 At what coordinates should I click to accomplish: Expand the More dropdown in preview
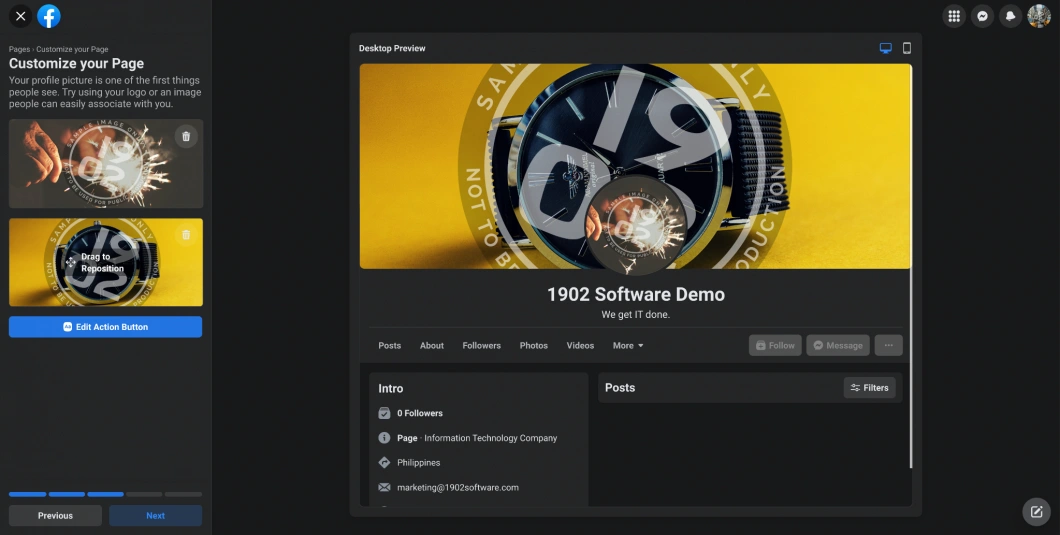pos(628,346)
